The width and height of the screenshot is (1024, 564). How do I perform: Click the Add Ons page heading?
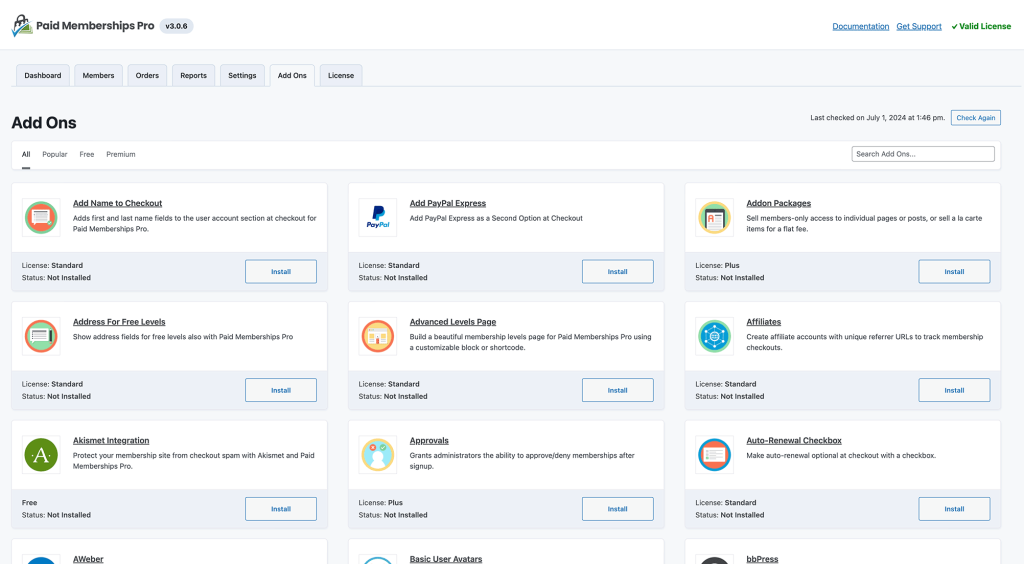[x=44, y=123]
